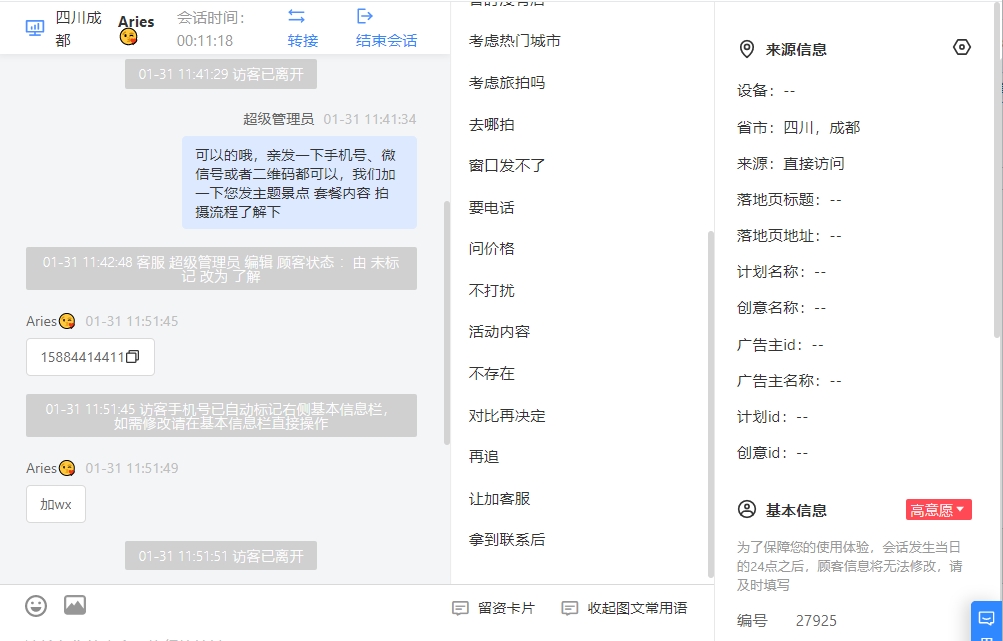
Task: Open the hexagon settings icon in 来源信息
Action: [x=961, y=47]
